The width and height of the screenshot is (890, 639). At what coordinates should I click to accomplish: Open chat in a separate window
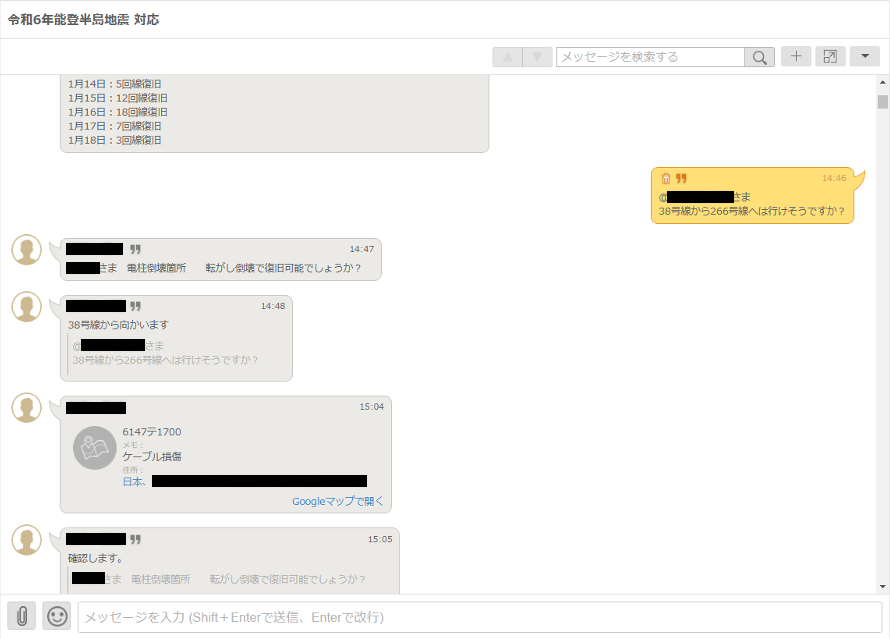click(830, 56)
